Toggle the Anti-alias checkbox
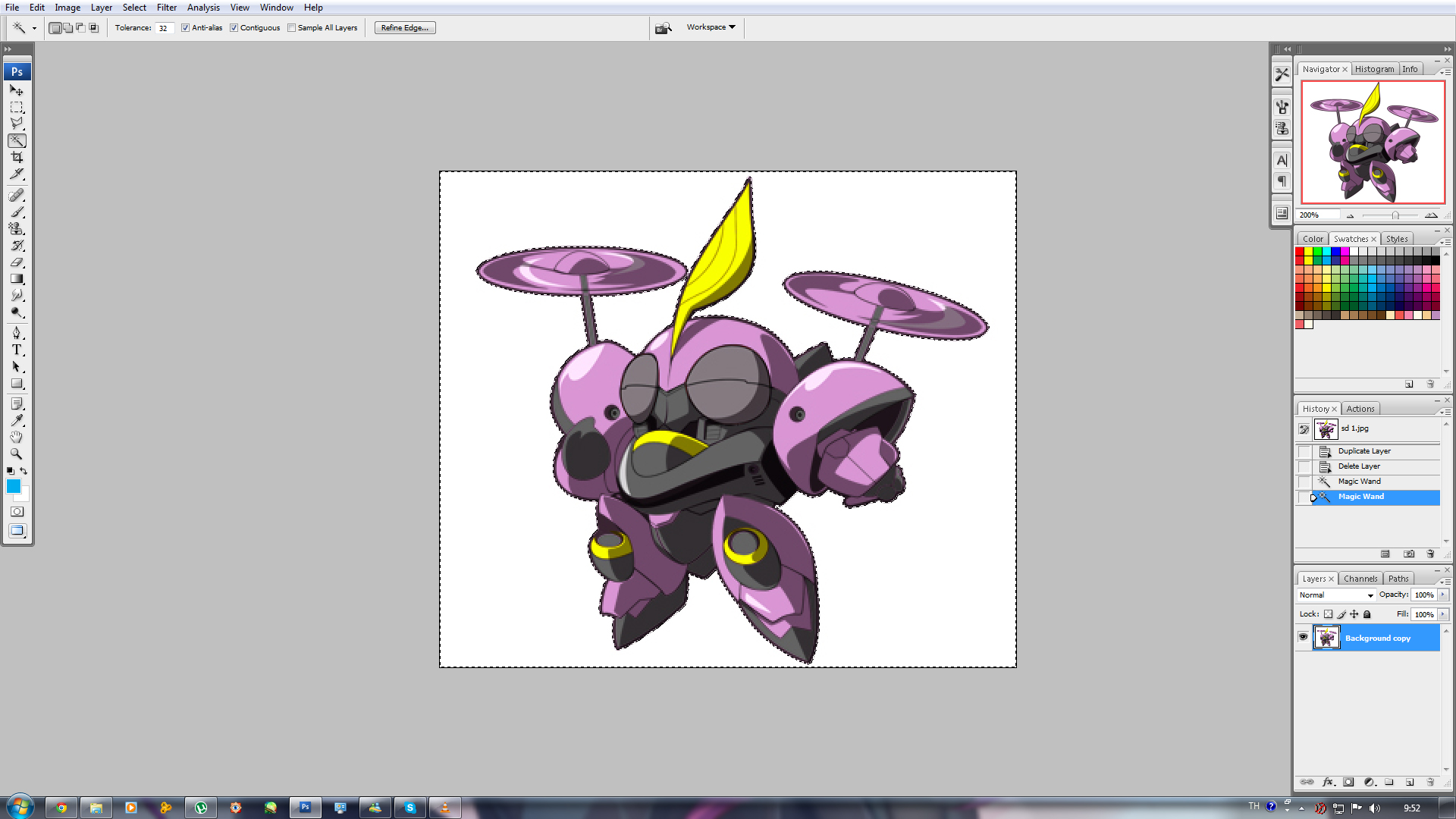The height and width of the screenshot is (819, 1456). click(185, 28)
